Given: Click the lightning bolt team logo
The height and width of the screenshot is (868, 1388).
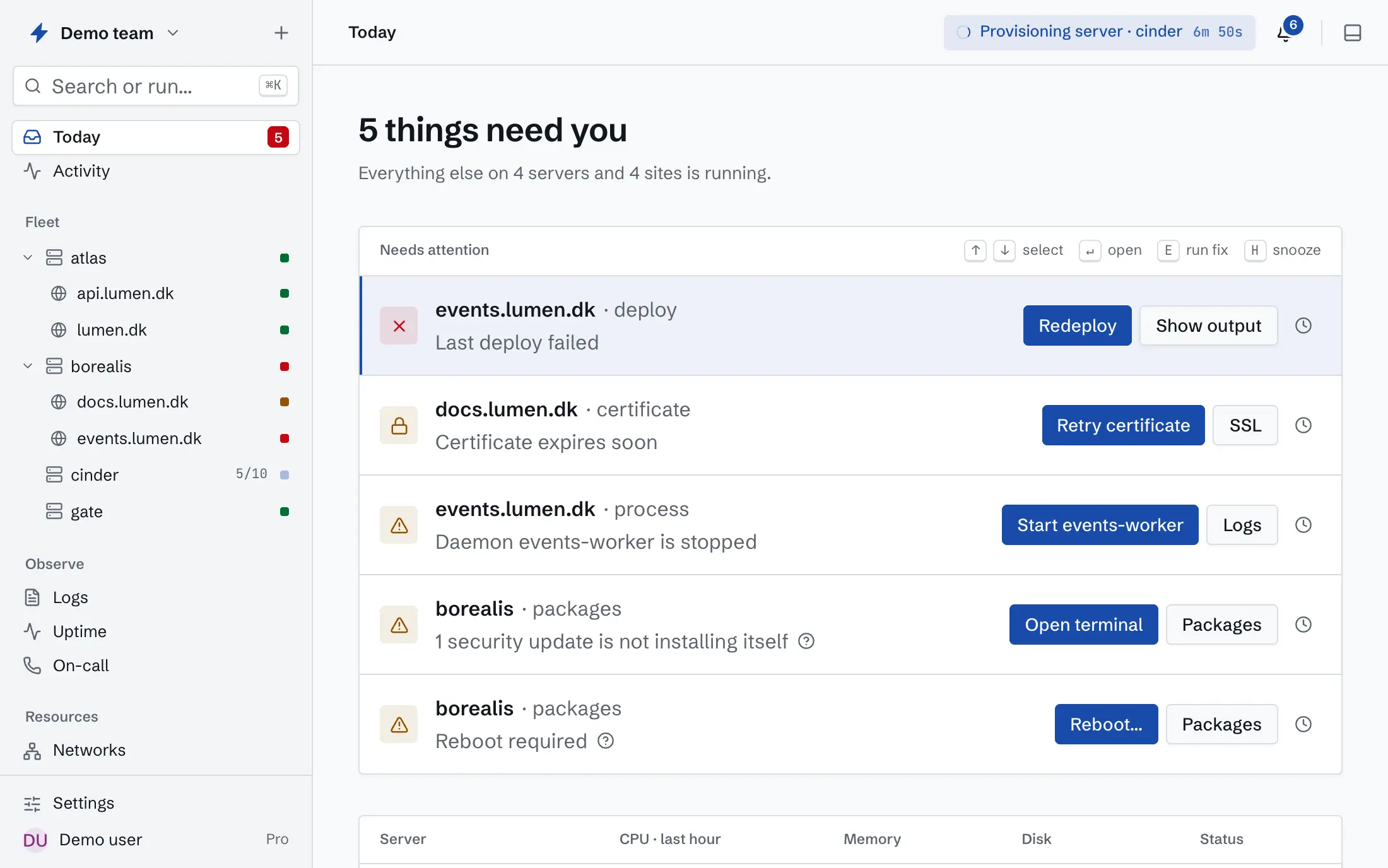Looking at the screenshot, I should (x=39, y=33).
